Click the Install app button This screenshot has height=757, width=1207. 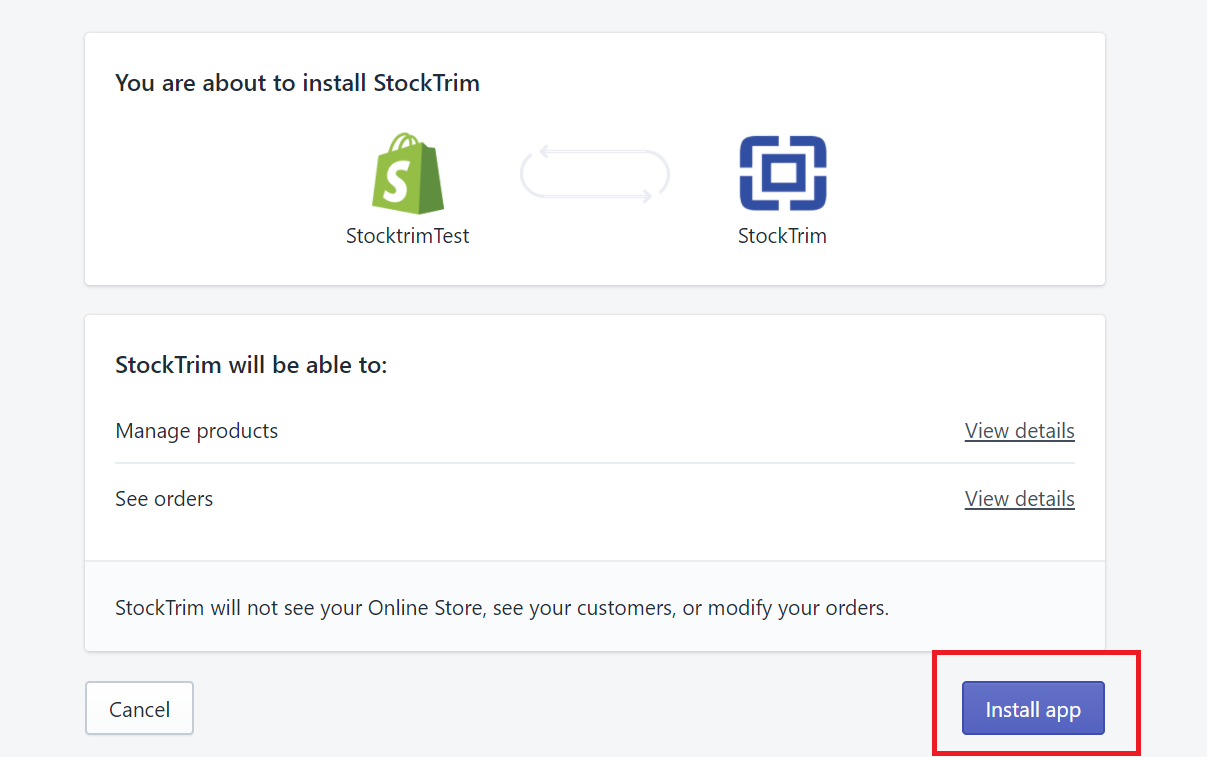[1033, 708]
